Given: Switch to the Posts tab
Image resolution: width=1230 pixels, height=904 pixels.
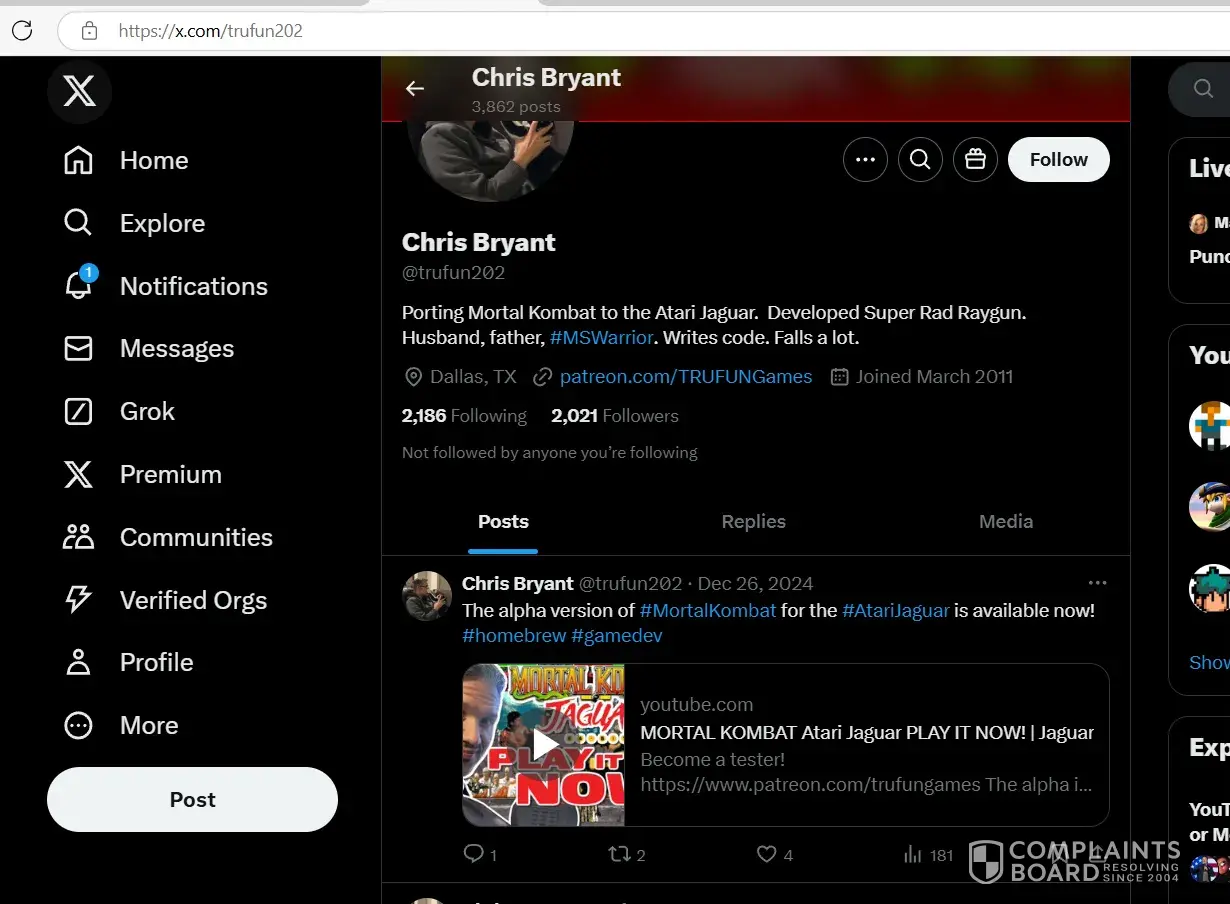Looking at the screenshot, I should 503,521.
